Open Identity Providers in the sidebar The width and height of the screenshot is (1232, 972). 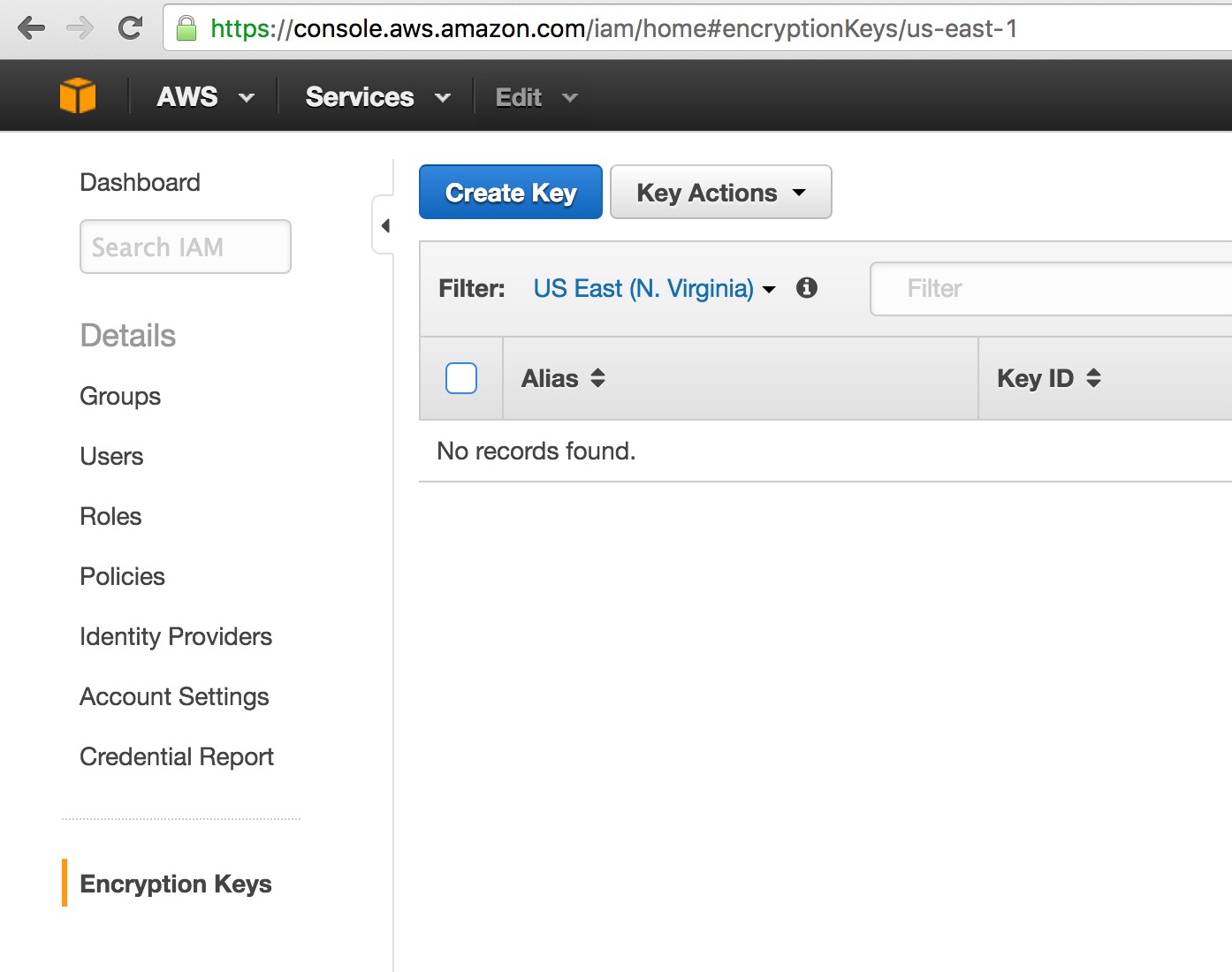176,636
